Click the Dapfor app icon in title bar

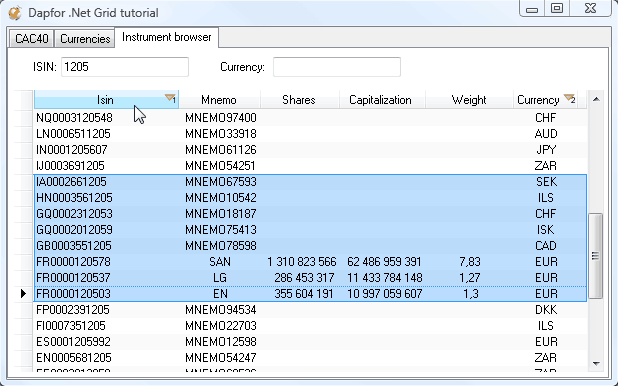15,13
